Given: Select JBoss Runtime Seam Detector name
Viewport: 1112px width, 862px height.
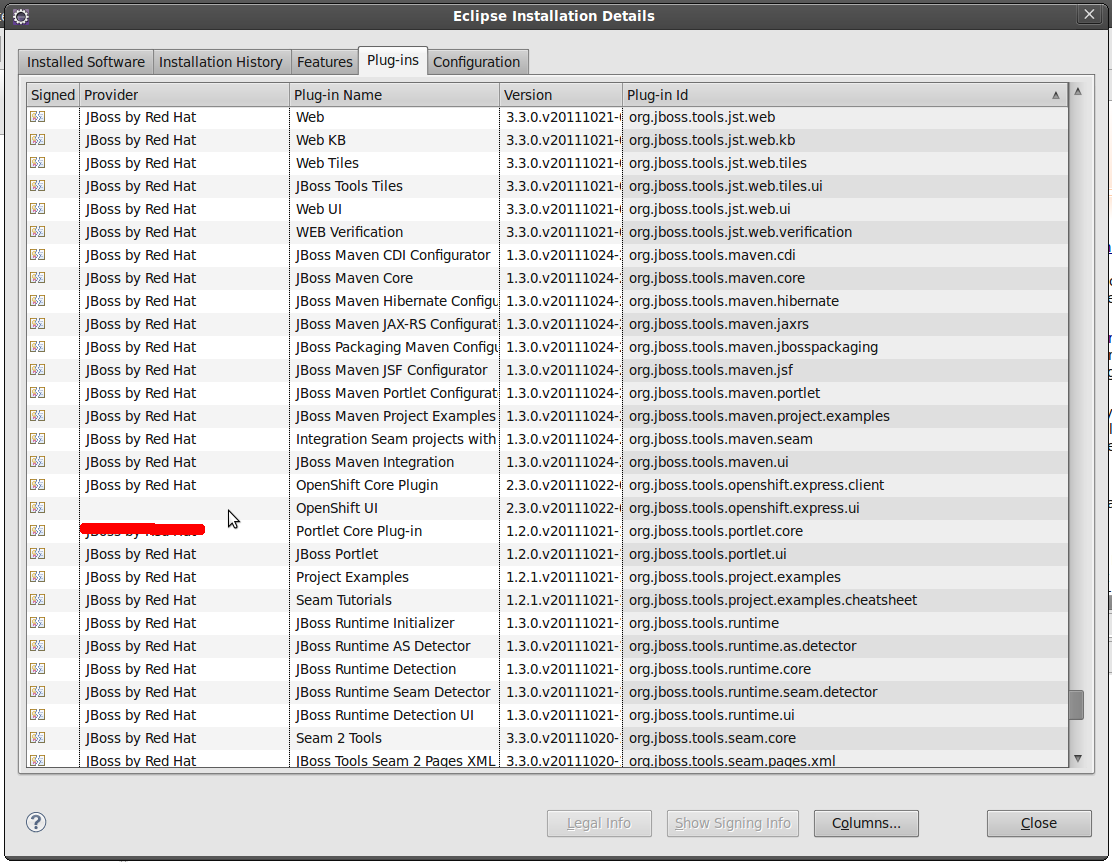Looking at the screenshot, I should tap(393, 692).
